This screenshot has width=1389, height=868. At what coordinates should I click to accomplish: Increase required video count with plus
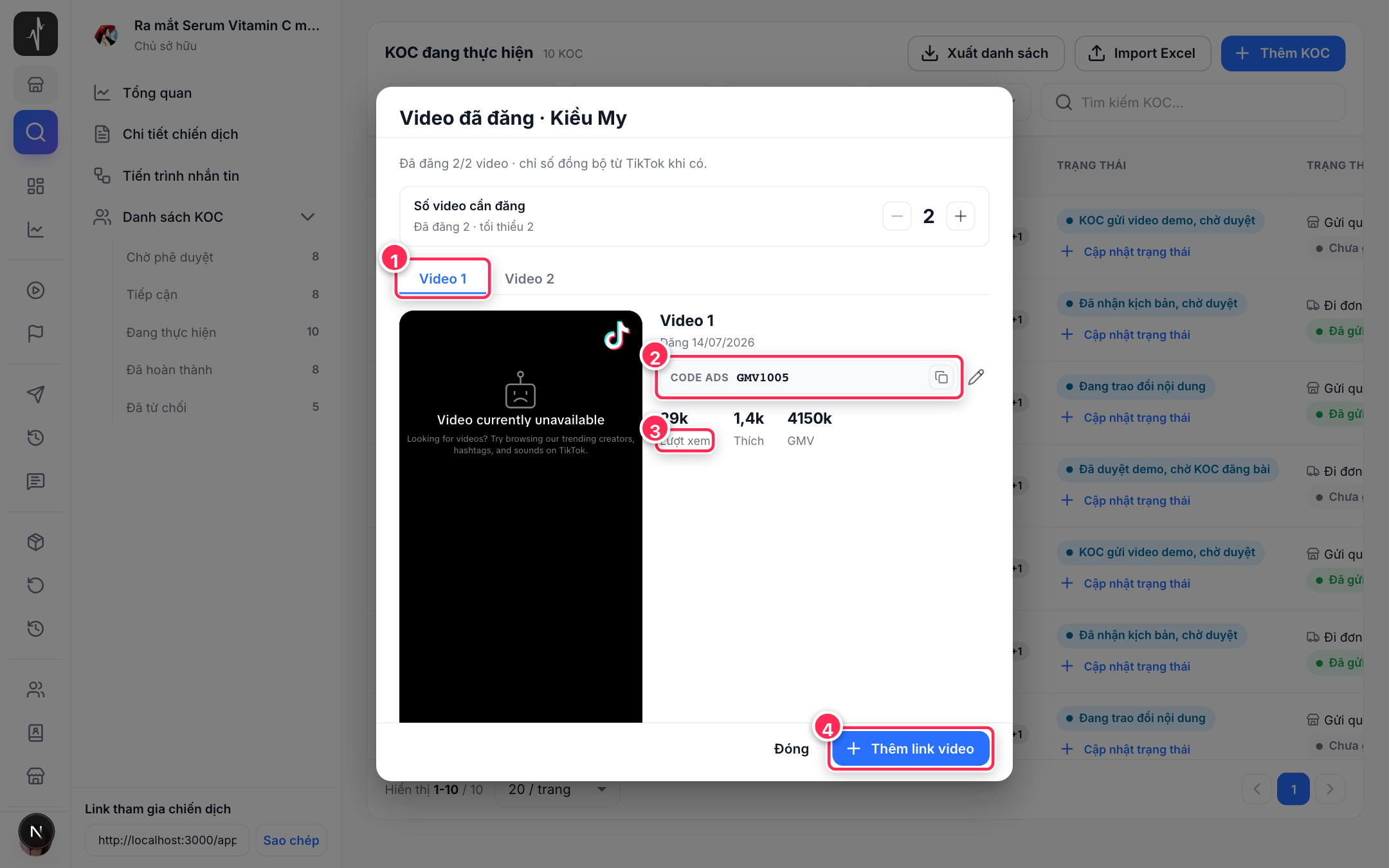(x=961, y=216)
